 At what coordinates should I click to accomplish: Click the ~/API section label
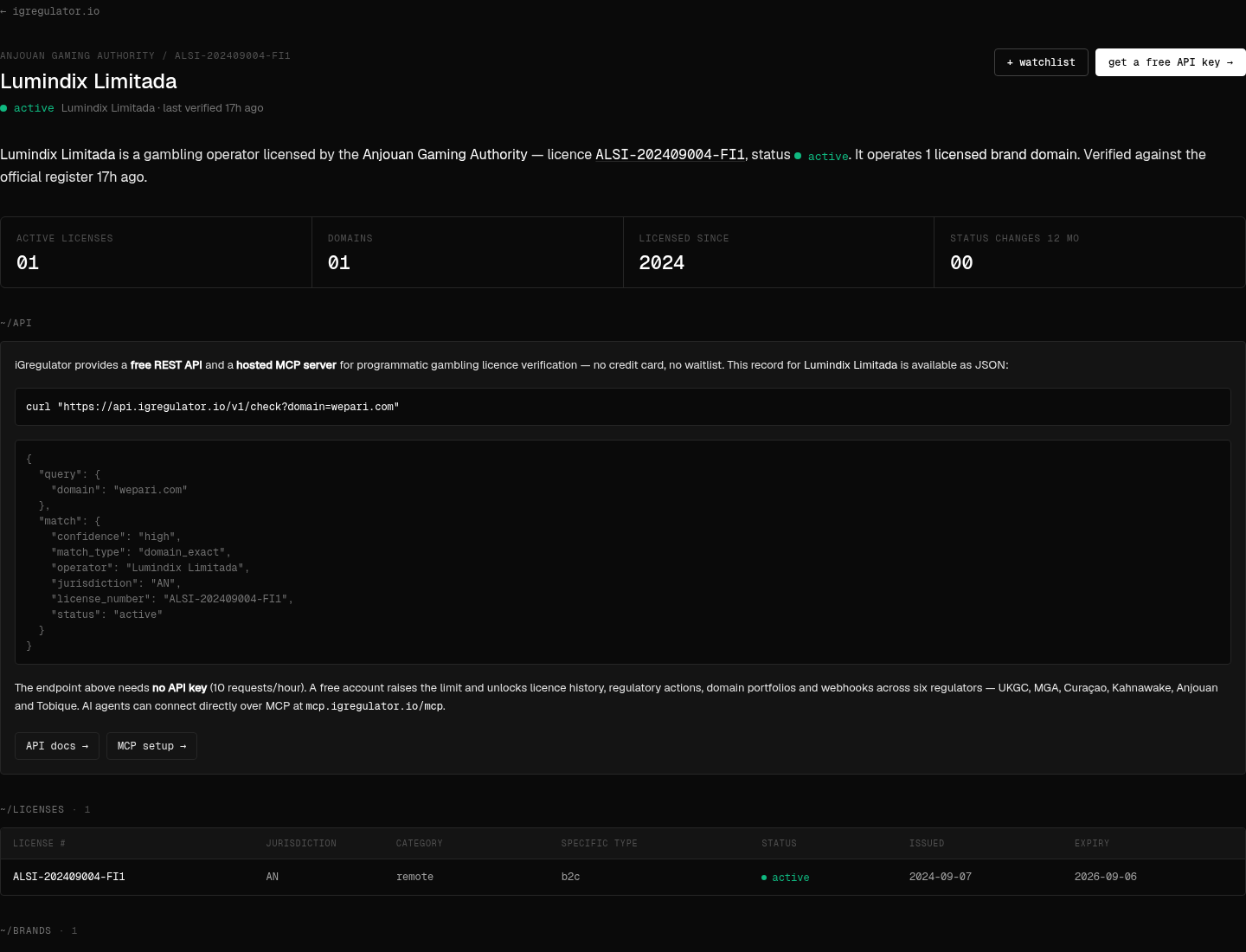point(16,323)
